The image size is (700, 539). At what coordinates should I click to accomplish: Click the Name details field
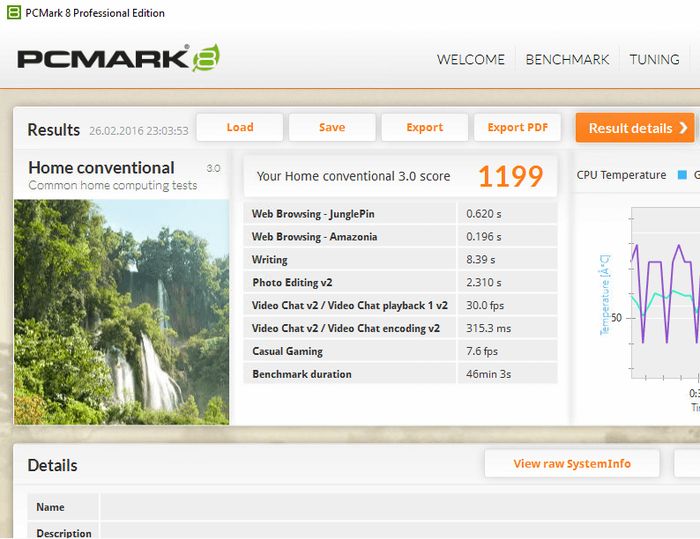click(x=400, y=507)
